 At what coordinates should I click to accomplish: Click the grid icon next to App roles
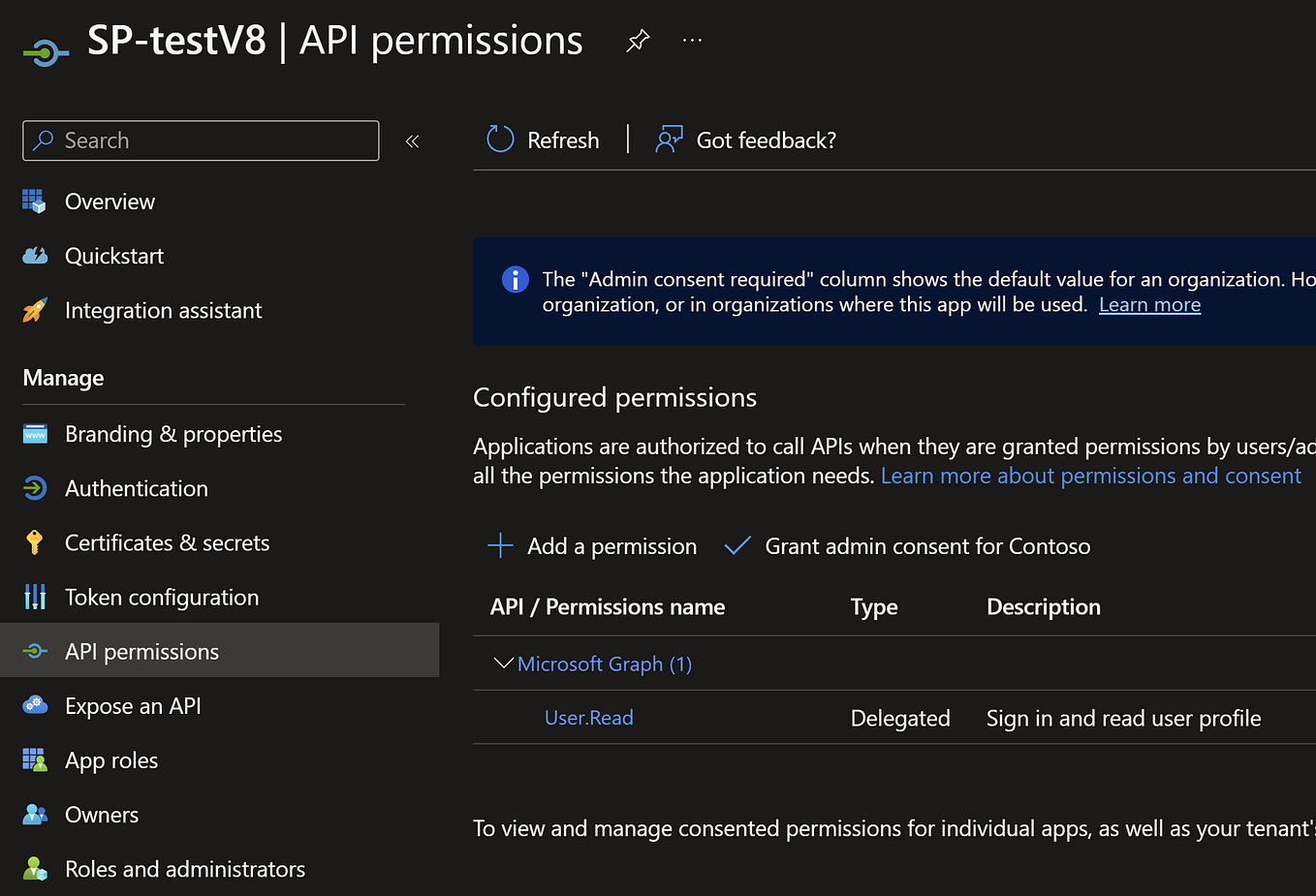tap(36, 760)
